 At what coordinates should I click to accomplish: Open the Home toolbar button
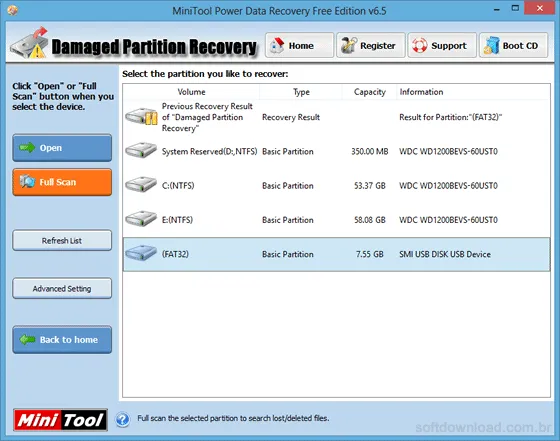coord(299,45)
